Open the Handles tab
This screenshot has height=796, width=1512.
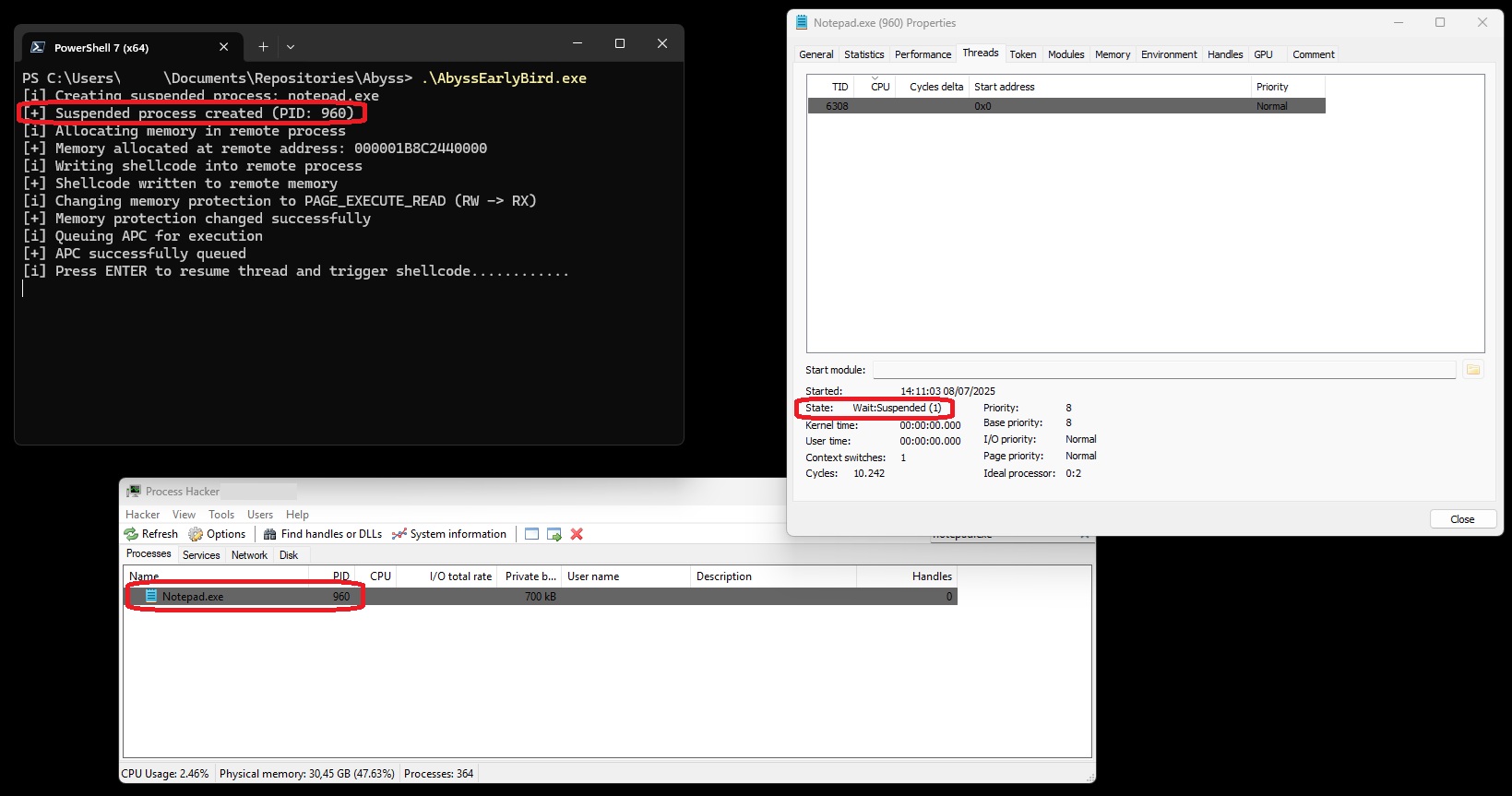[x=1225, y=54]
